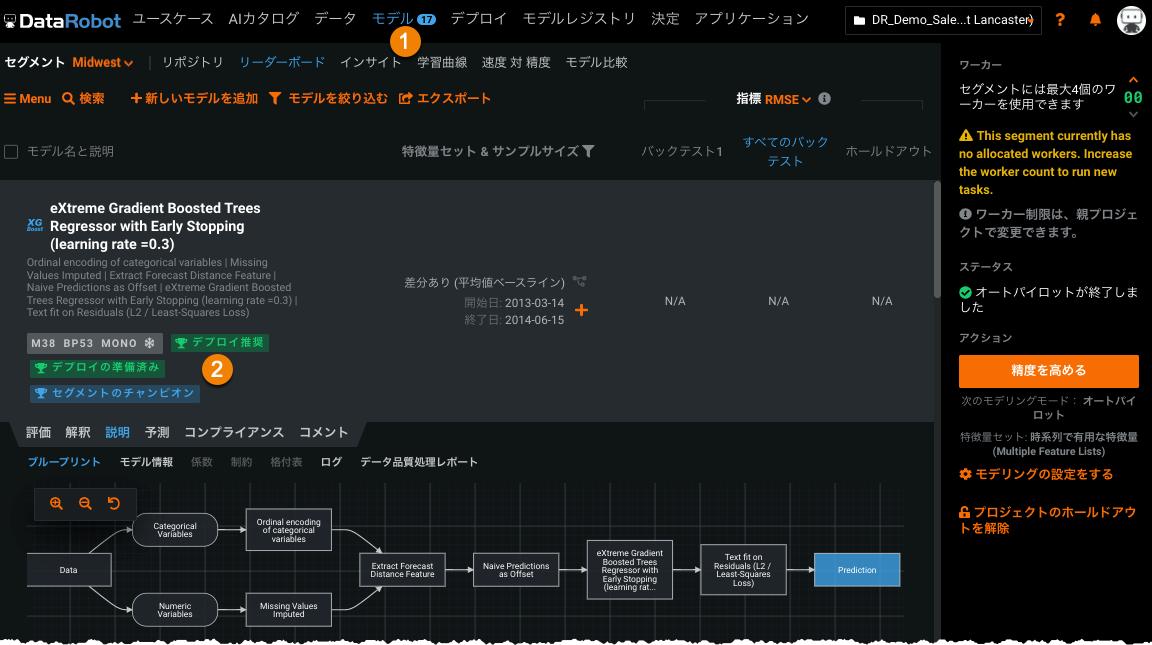Toggle the select-all models checkbox
Viewport: 1152px width, 645px height.
click(x=12, y=152)
